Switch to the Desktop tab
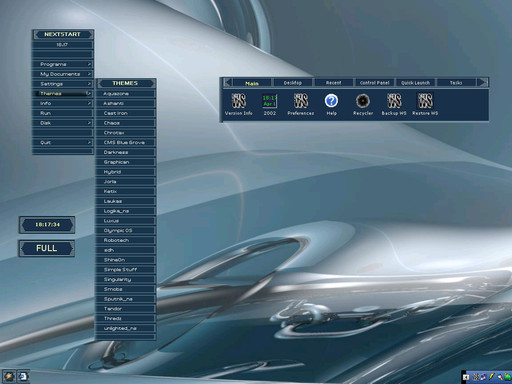Screen dimensions: 512x384 [293, 83]
